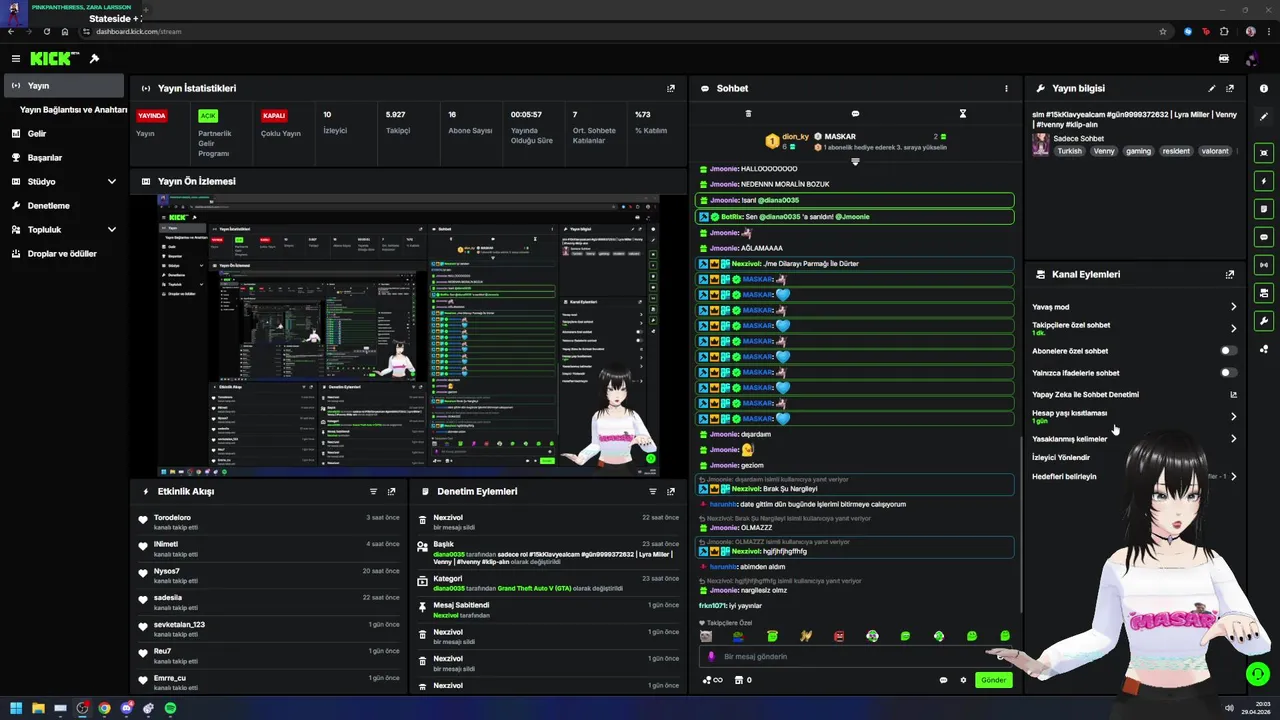
Task: Click the Turkish stream tag
Action: point(1070,151)
